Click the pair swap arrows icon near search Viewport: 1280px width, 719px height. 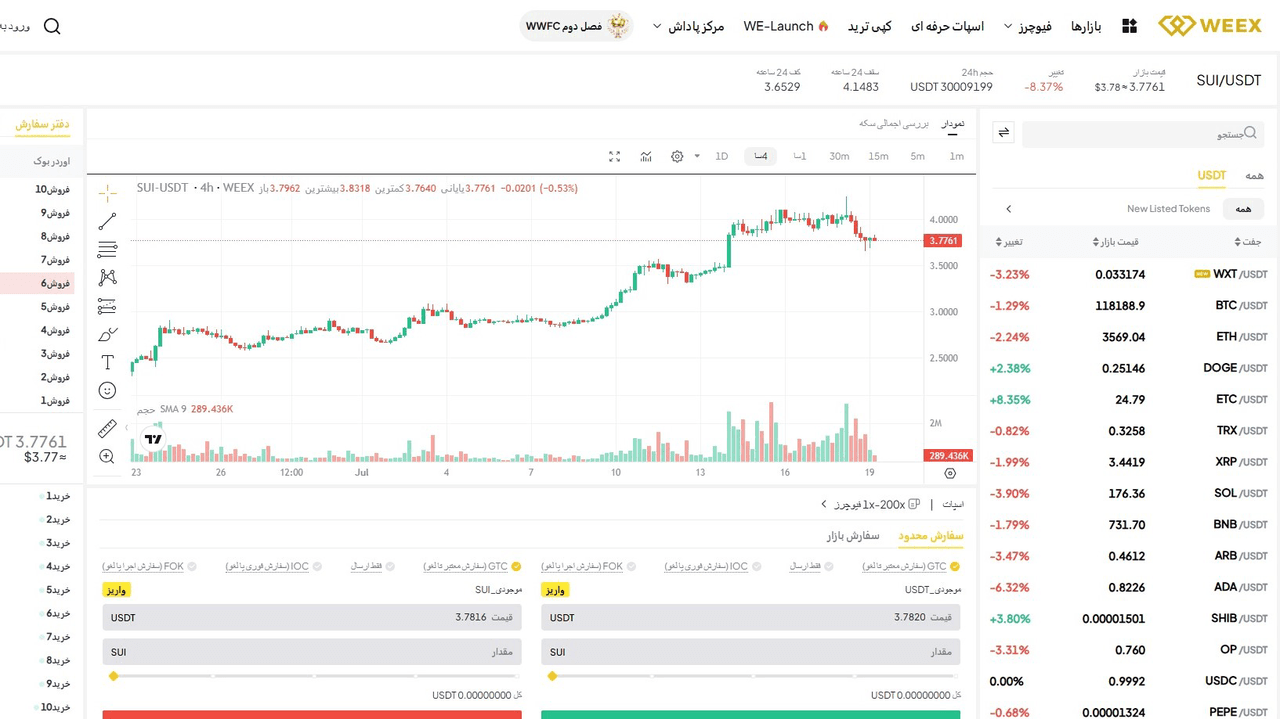click(x=1003, y=131)
